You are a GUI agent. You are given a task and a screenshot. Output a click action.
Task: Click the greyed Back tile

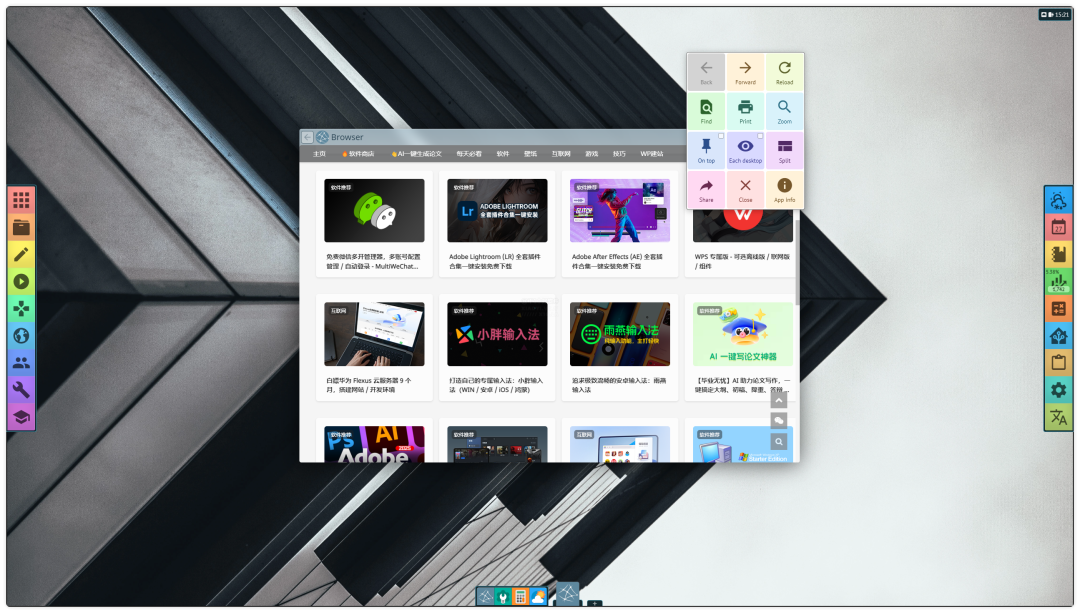click(706, 72)
